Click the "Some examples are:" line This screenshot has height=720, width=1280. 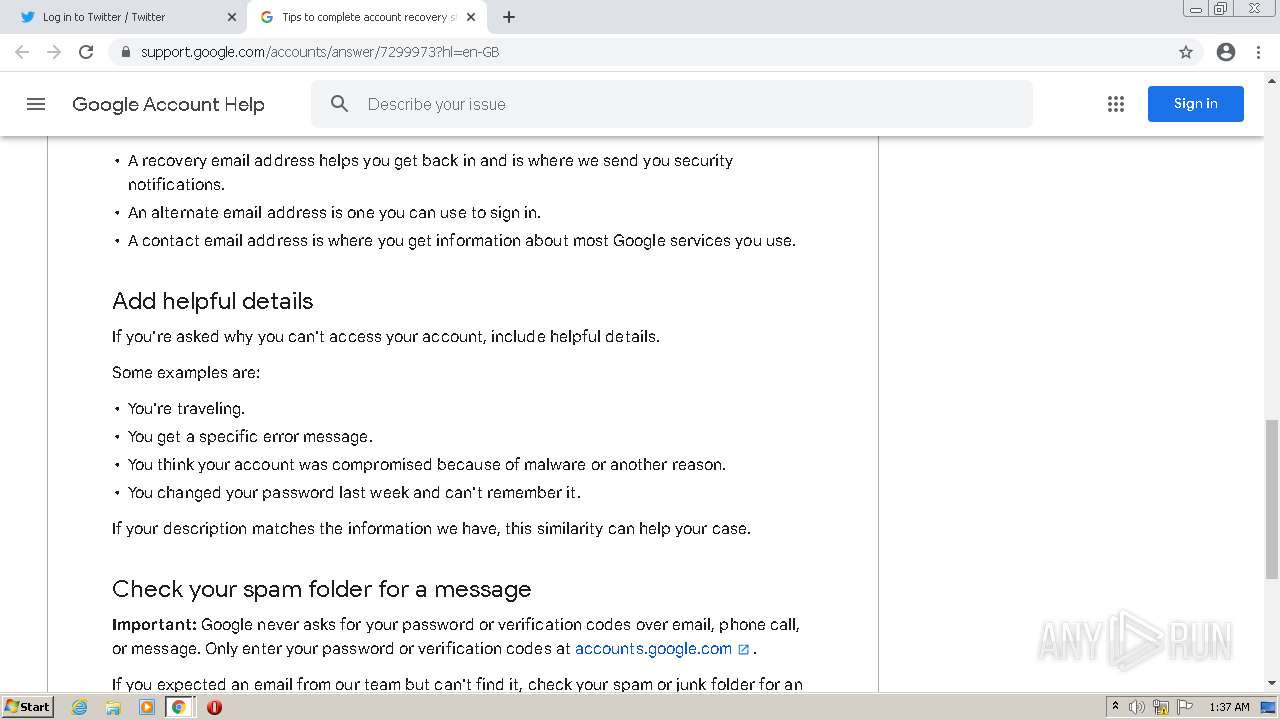[186, 372]
